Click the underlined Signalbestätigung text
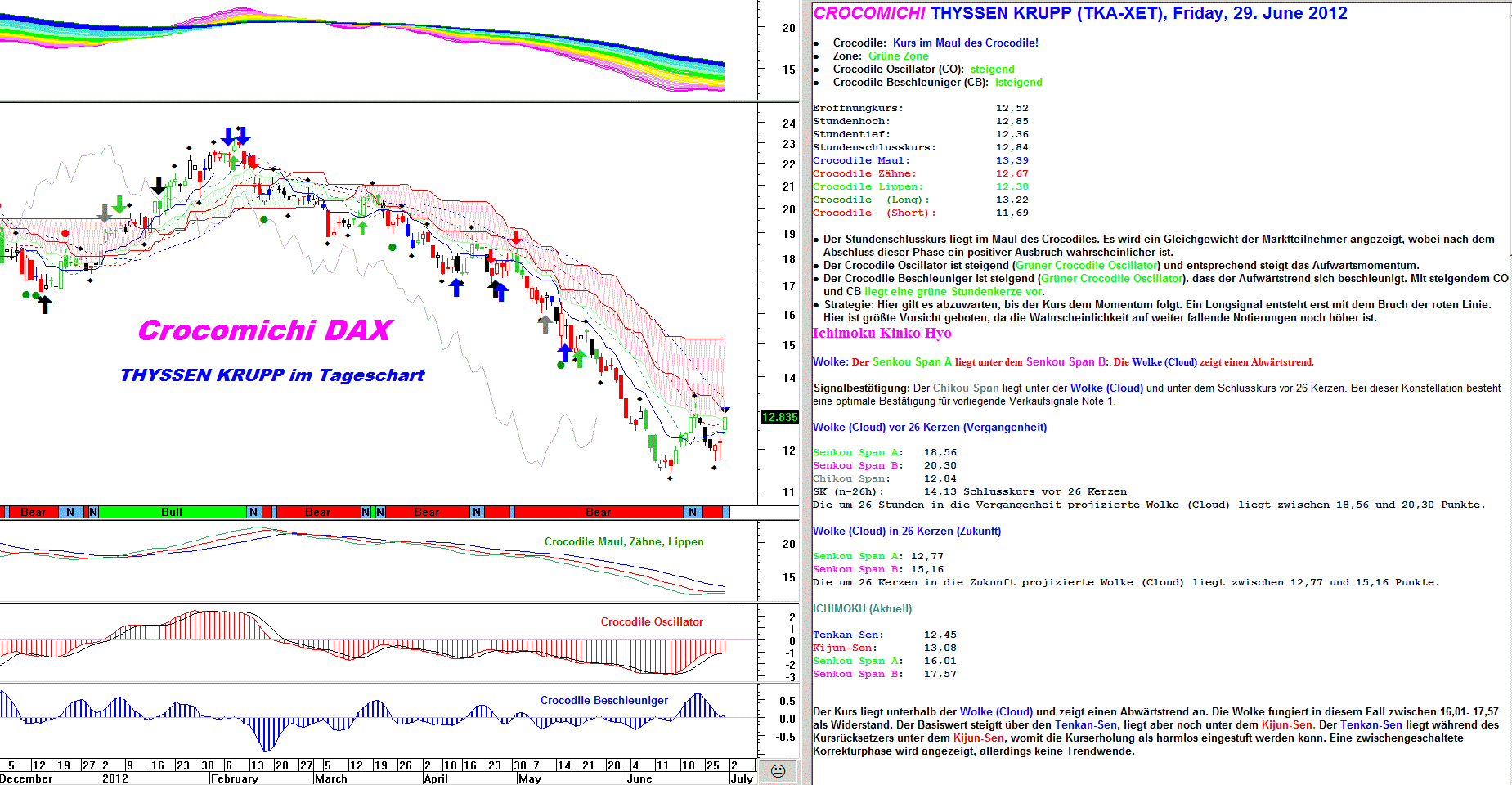 [x=860, y=388]
